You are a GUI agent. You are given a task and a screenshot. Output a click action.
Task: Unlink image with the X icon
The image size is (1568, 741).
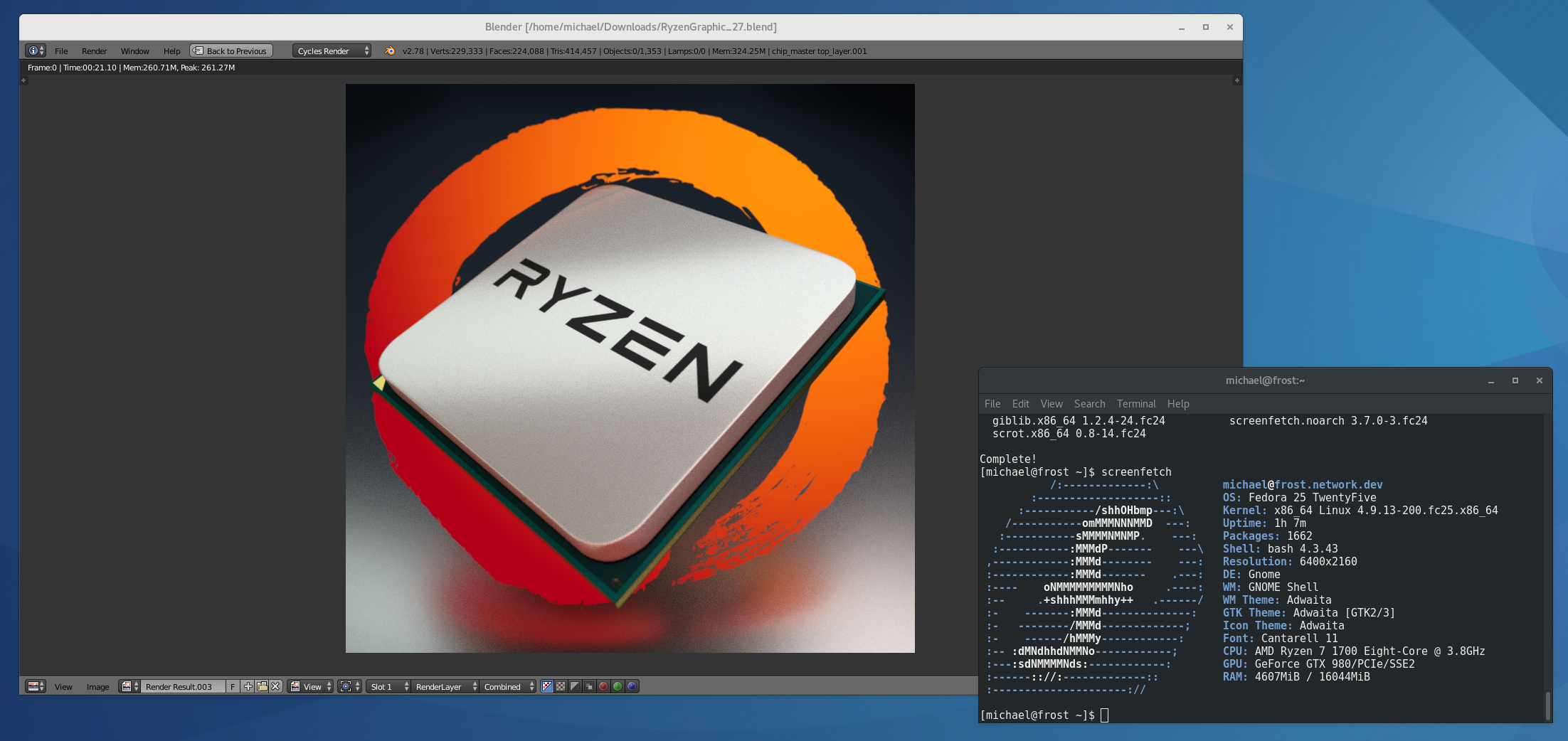point(275,686)
